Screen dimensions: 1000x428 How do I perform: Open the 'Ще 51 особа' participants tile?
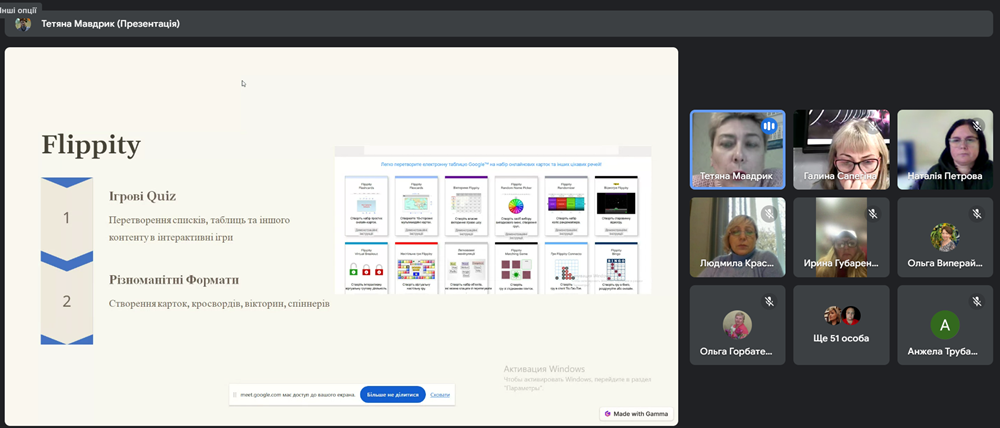[841, 325]
